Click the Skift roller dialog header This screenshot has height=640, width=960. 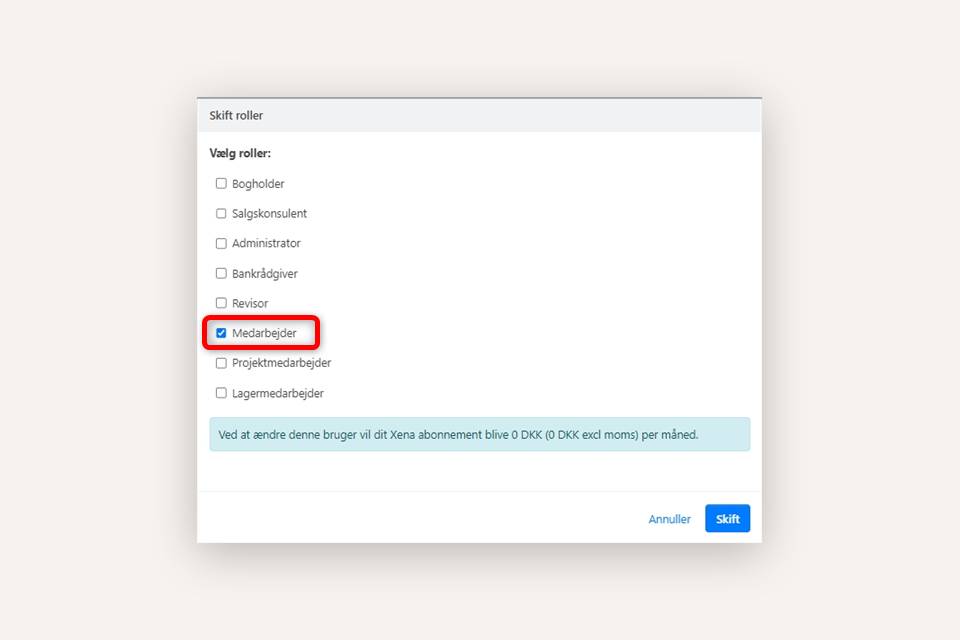(479, 116)
